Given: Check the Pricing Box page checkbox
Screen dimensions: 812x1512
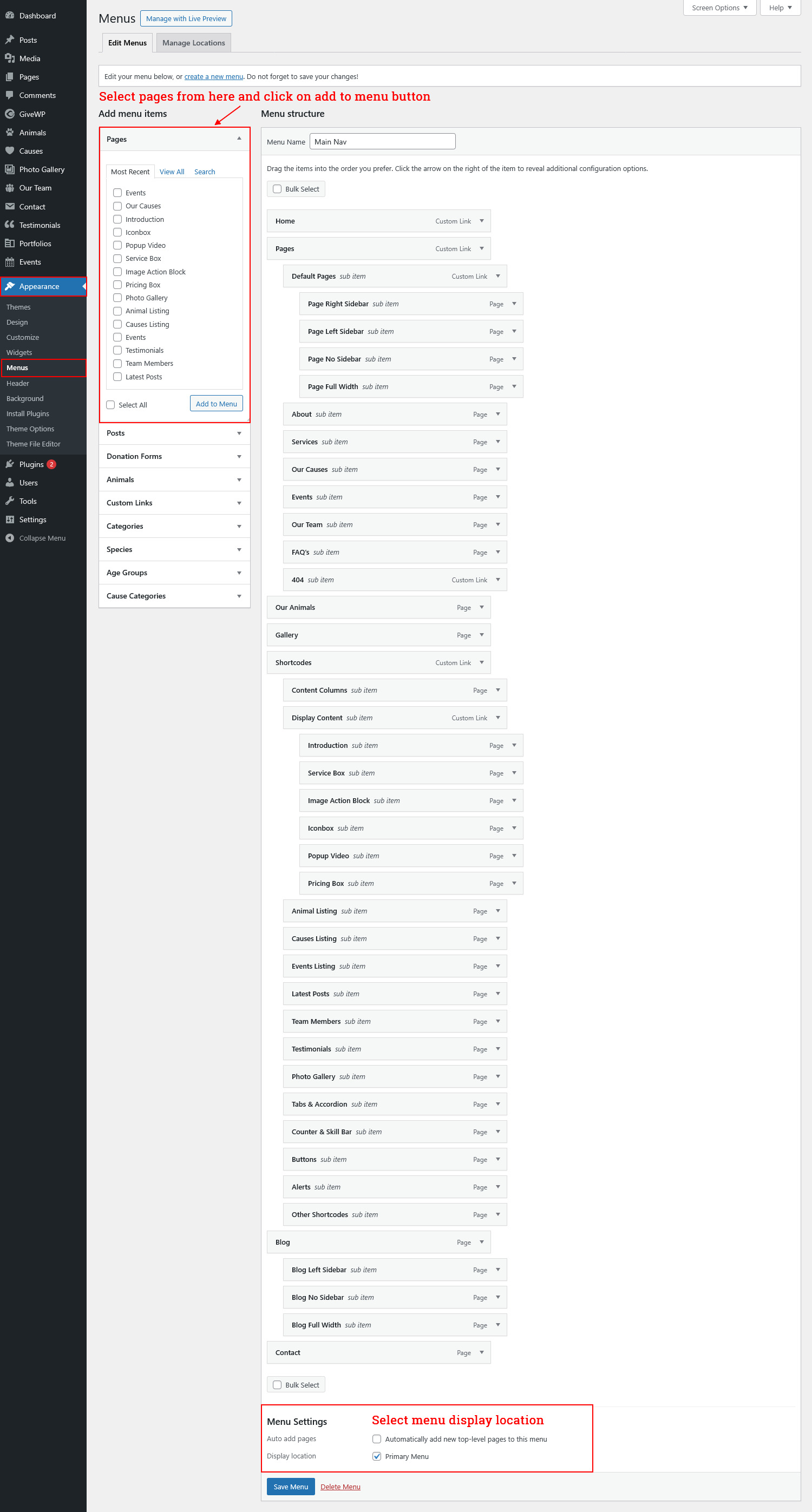Looking at the screenshot, I should click(x=117, y=285).
